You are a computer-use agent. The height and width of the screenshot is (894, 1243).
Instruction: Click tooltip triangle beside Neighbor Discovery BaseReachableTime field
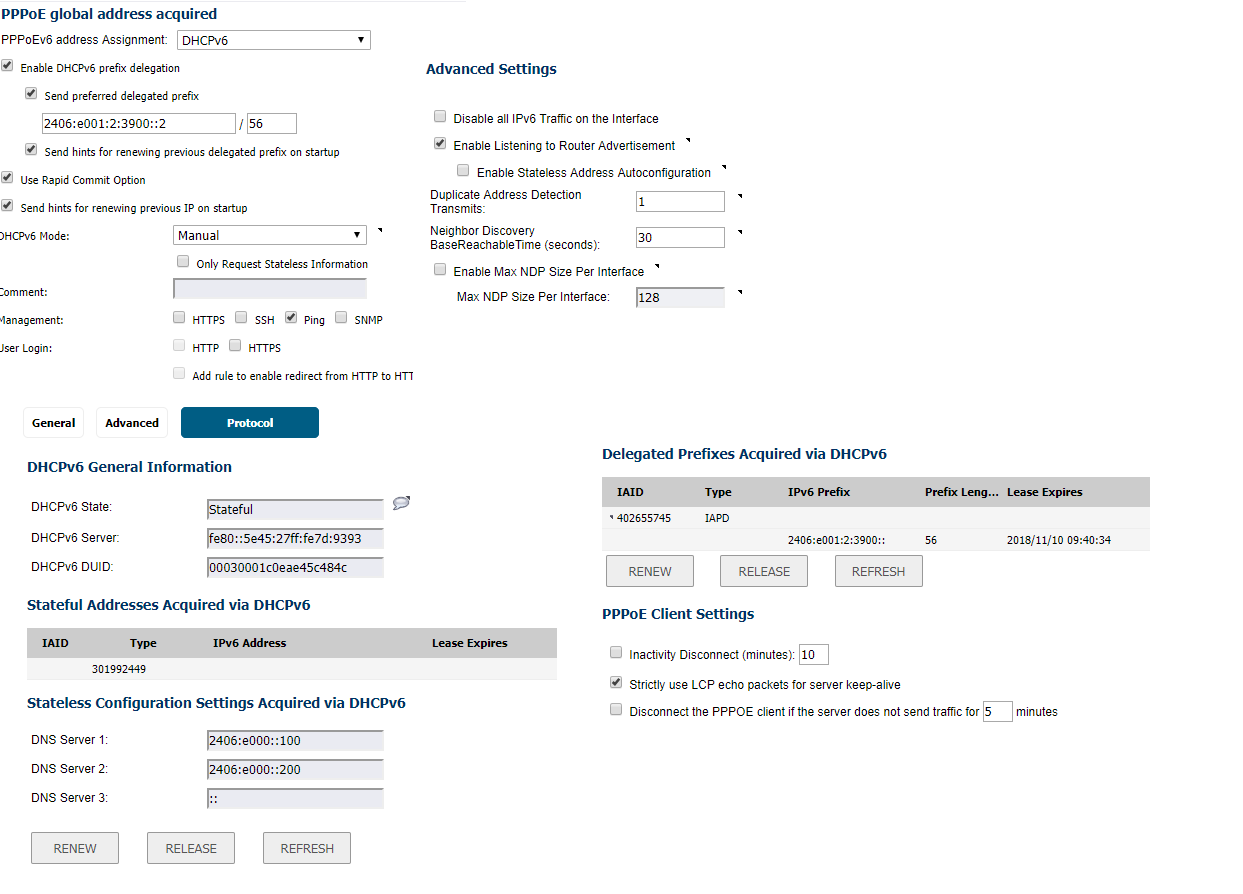(740, 232)
